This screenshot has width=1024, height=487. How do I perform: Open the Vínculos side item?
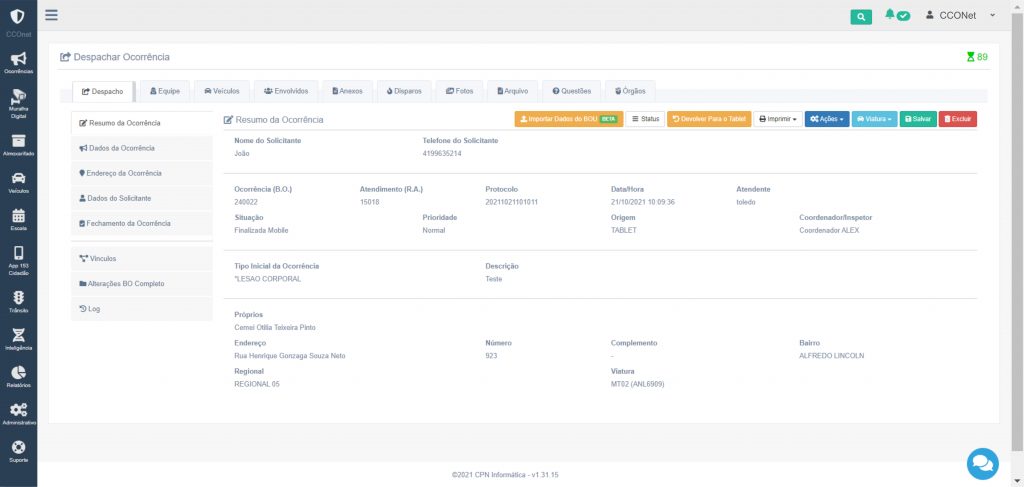tap(142, 259)
